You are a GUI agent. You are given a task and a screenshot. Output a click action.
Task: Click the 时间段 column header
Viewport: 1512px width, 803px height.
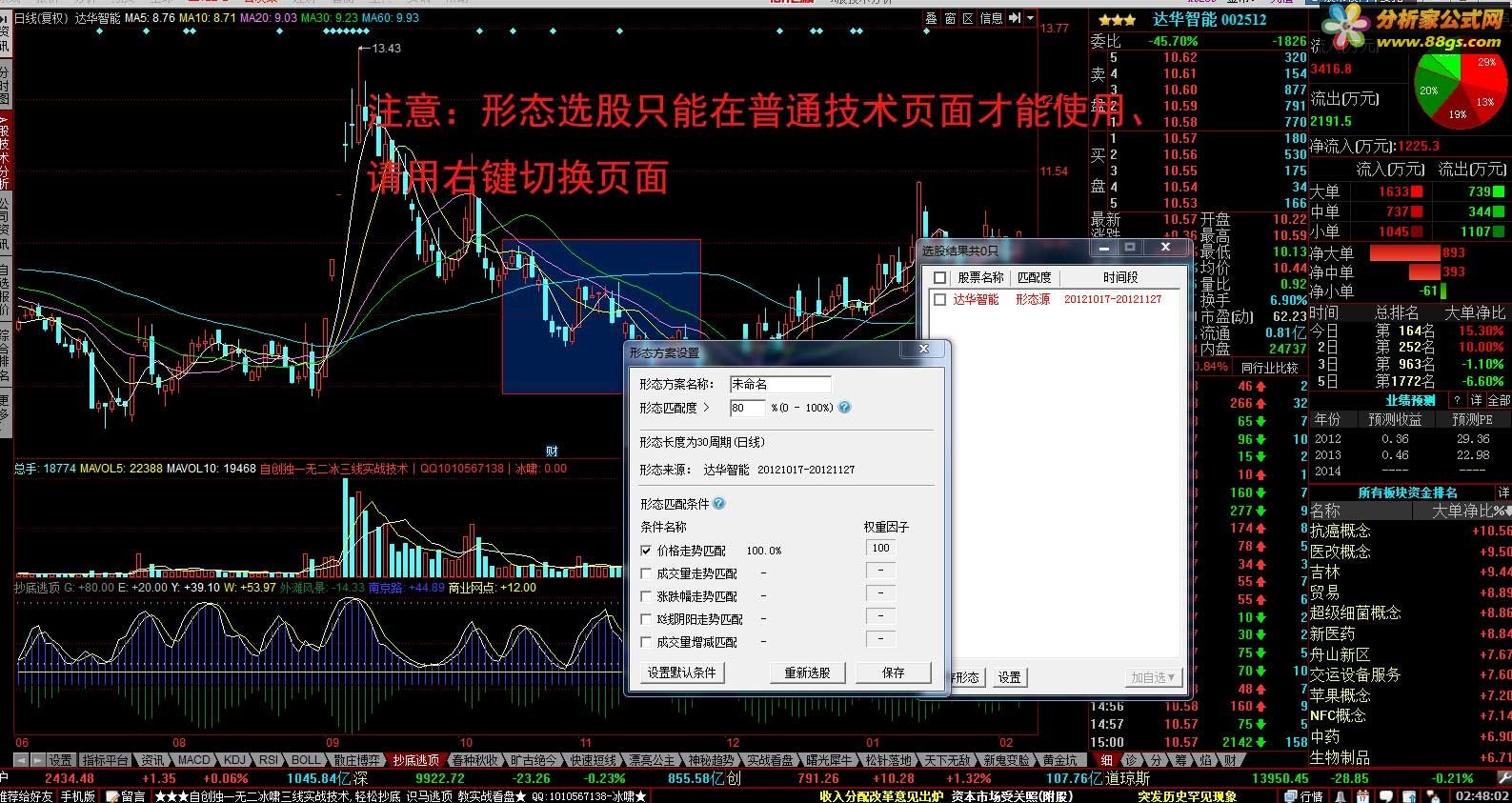[1120, 277]
